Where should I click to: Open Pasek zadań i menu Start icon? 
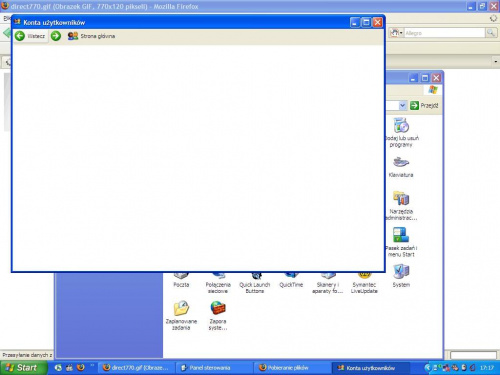(401, 242)
